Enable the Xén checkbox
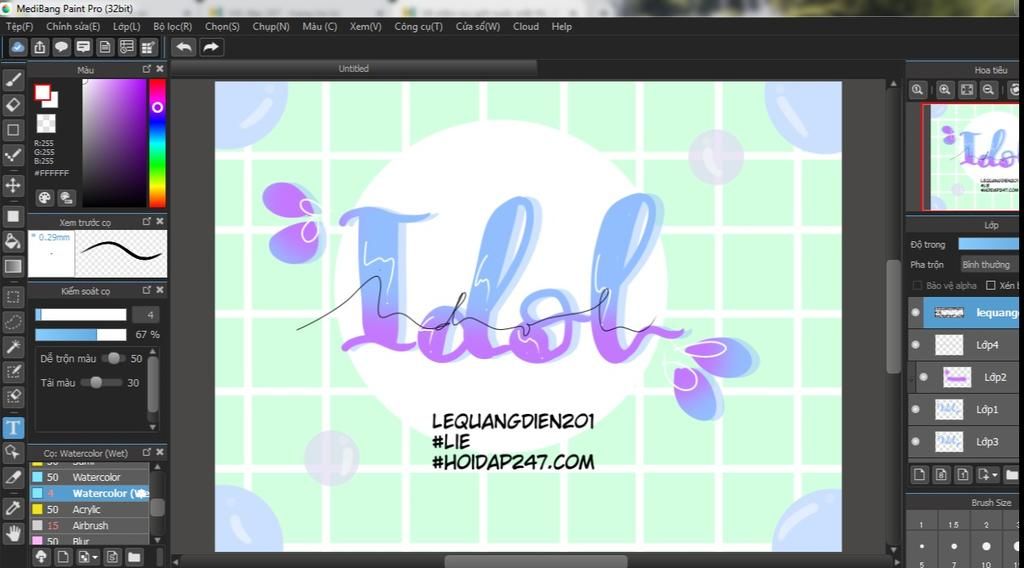1024x568 pixels. pyautogui.click(x=991, y=285)
